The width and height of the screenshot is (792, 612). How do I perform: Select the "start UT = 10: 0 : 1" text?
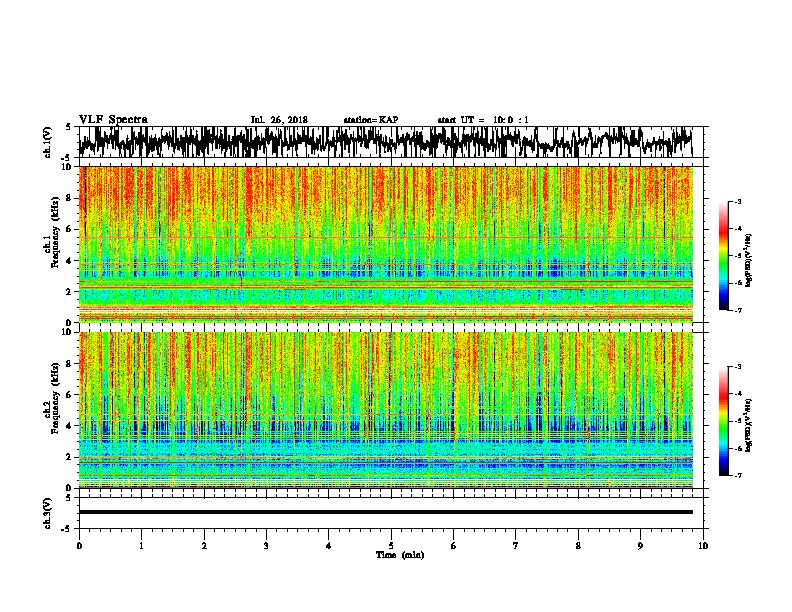point(483,120)
